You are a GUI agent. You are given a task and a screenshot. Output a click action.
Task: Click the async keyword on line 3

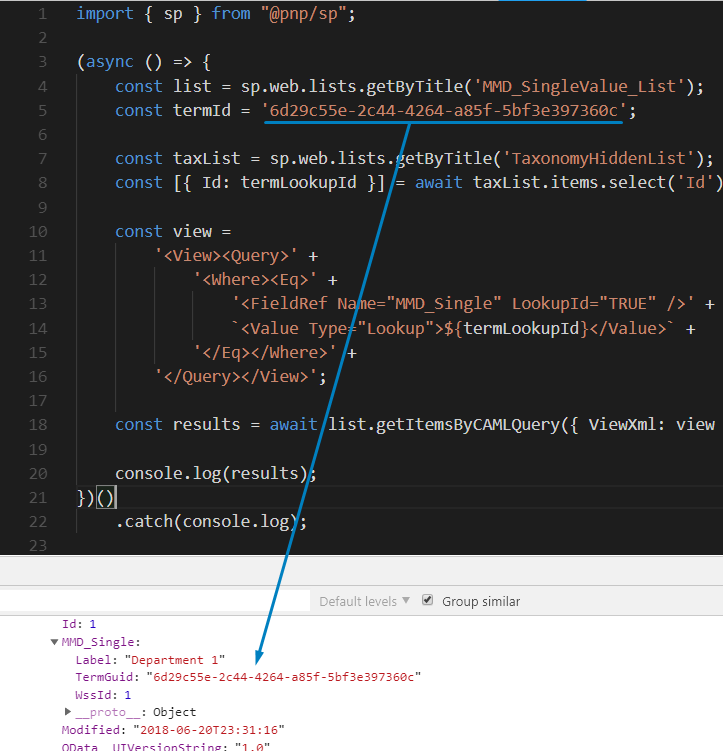pos(110,62)
